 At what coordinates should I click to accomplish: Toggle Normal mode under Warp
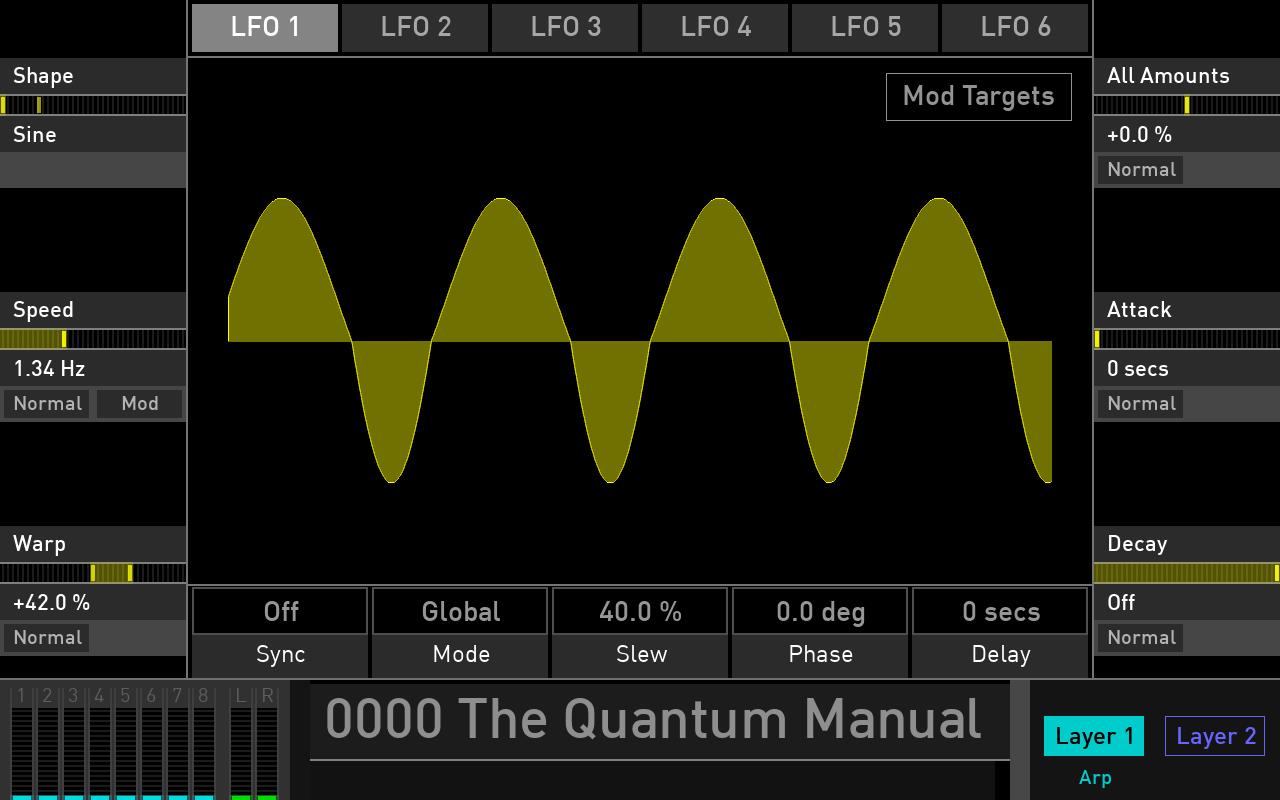click(46, 637)
